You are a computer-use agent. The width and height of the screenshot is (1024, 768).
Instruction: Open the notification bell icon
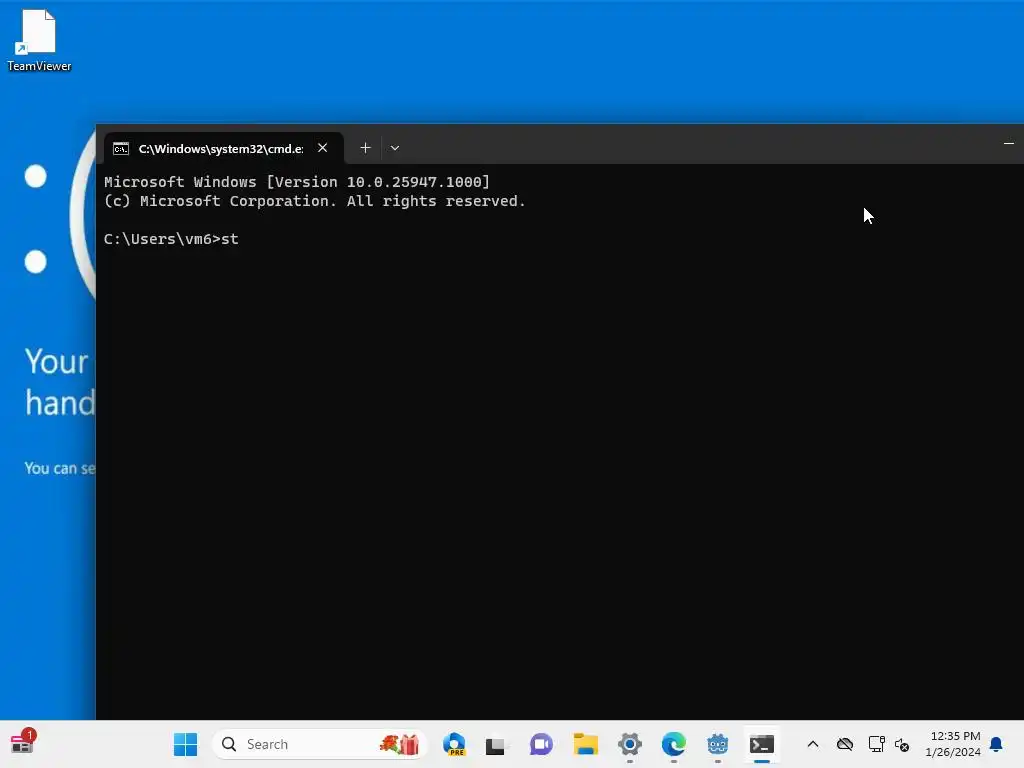(997, 744)
